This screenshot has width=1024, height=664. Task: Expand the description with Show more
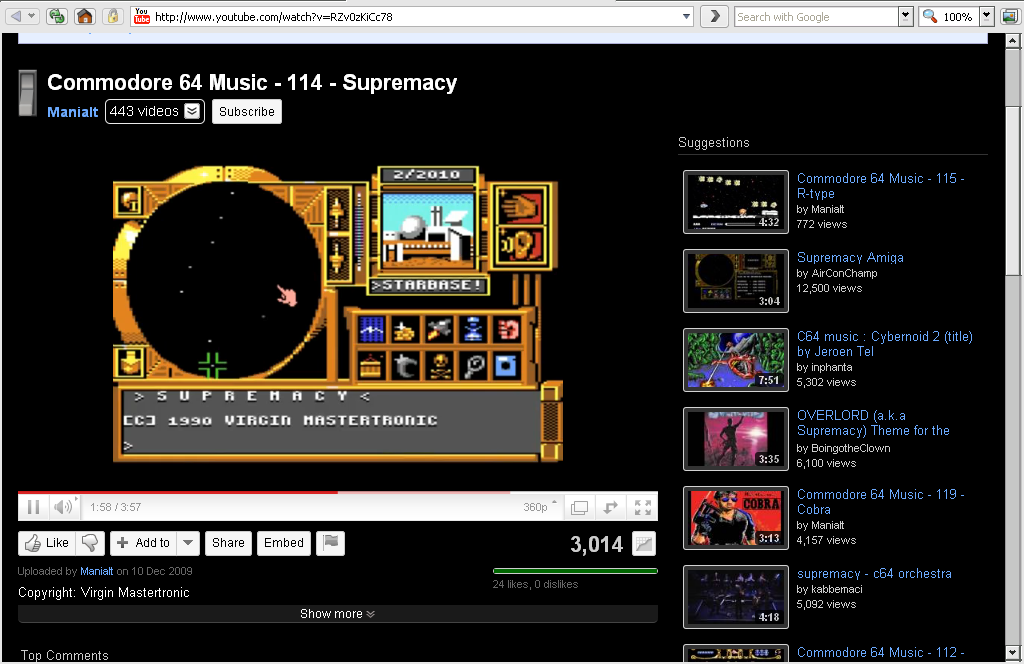click(337, 614)
